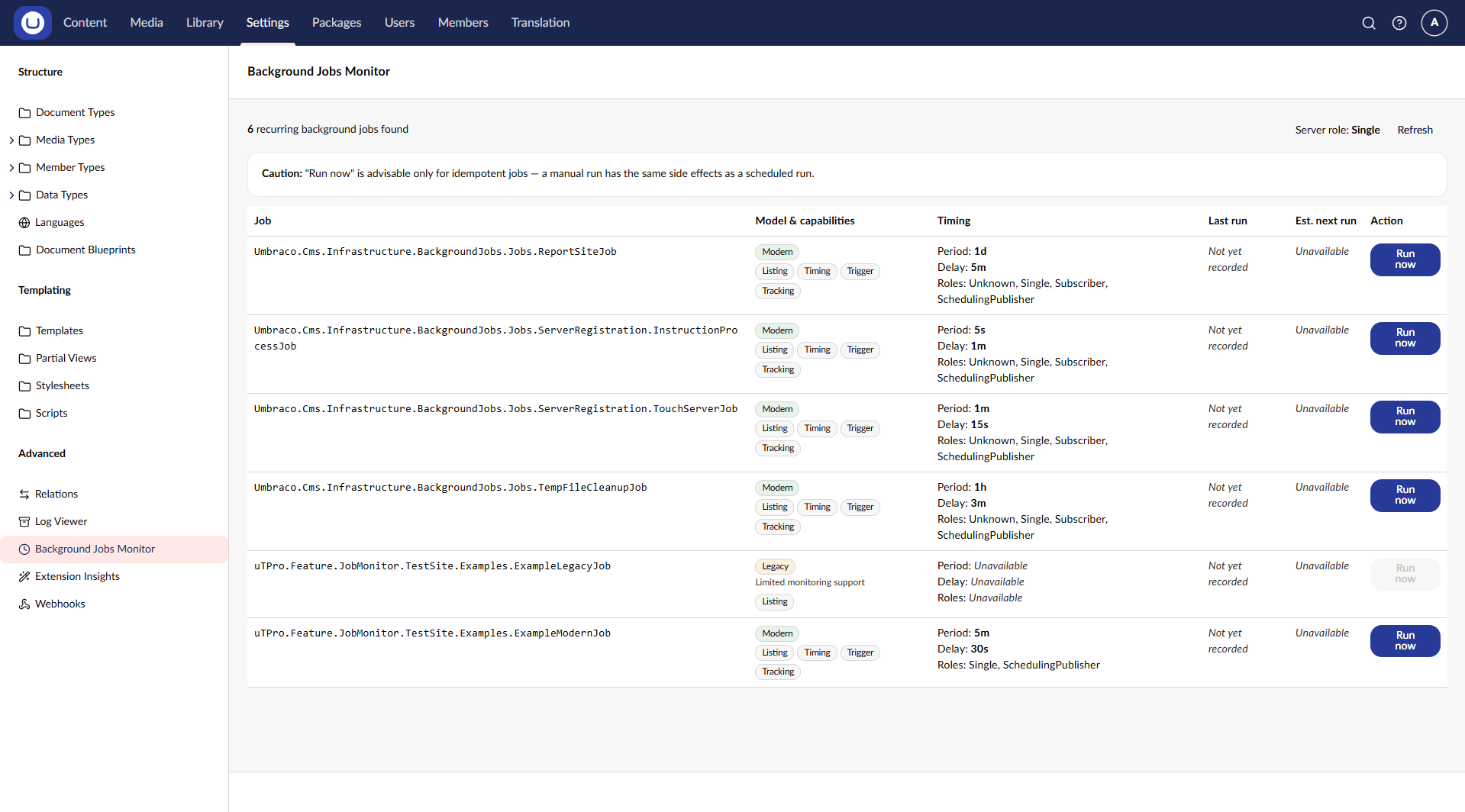Open Document Blueprints tree item

tap(86, 250)
